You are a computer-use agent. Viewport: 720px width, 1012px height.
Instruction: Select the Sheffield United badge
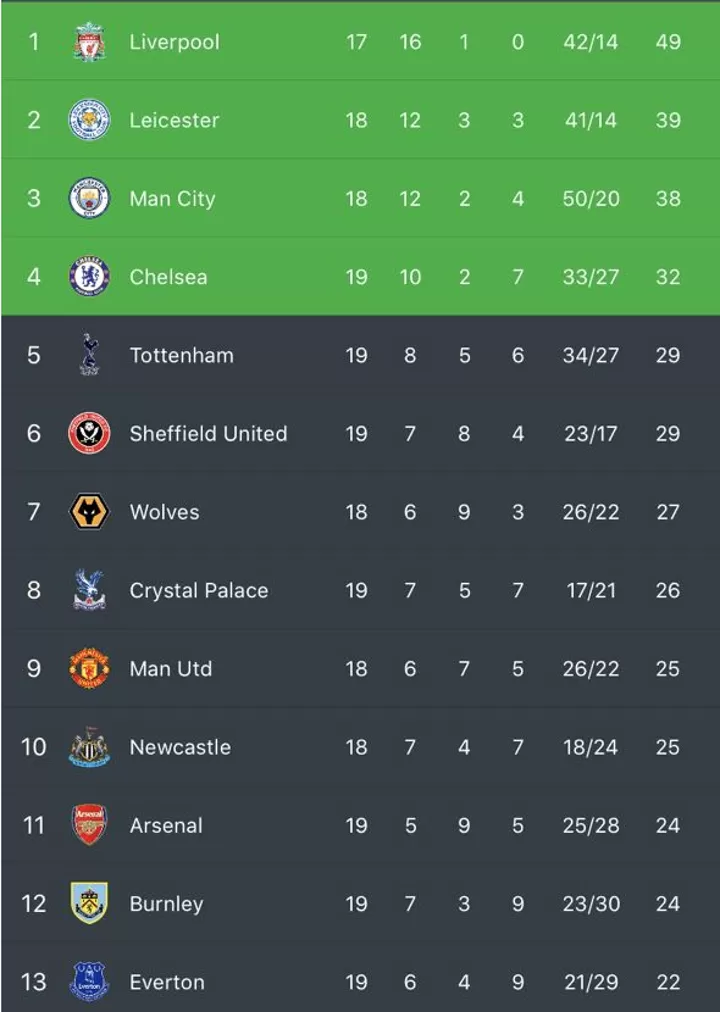click(89, 433)
